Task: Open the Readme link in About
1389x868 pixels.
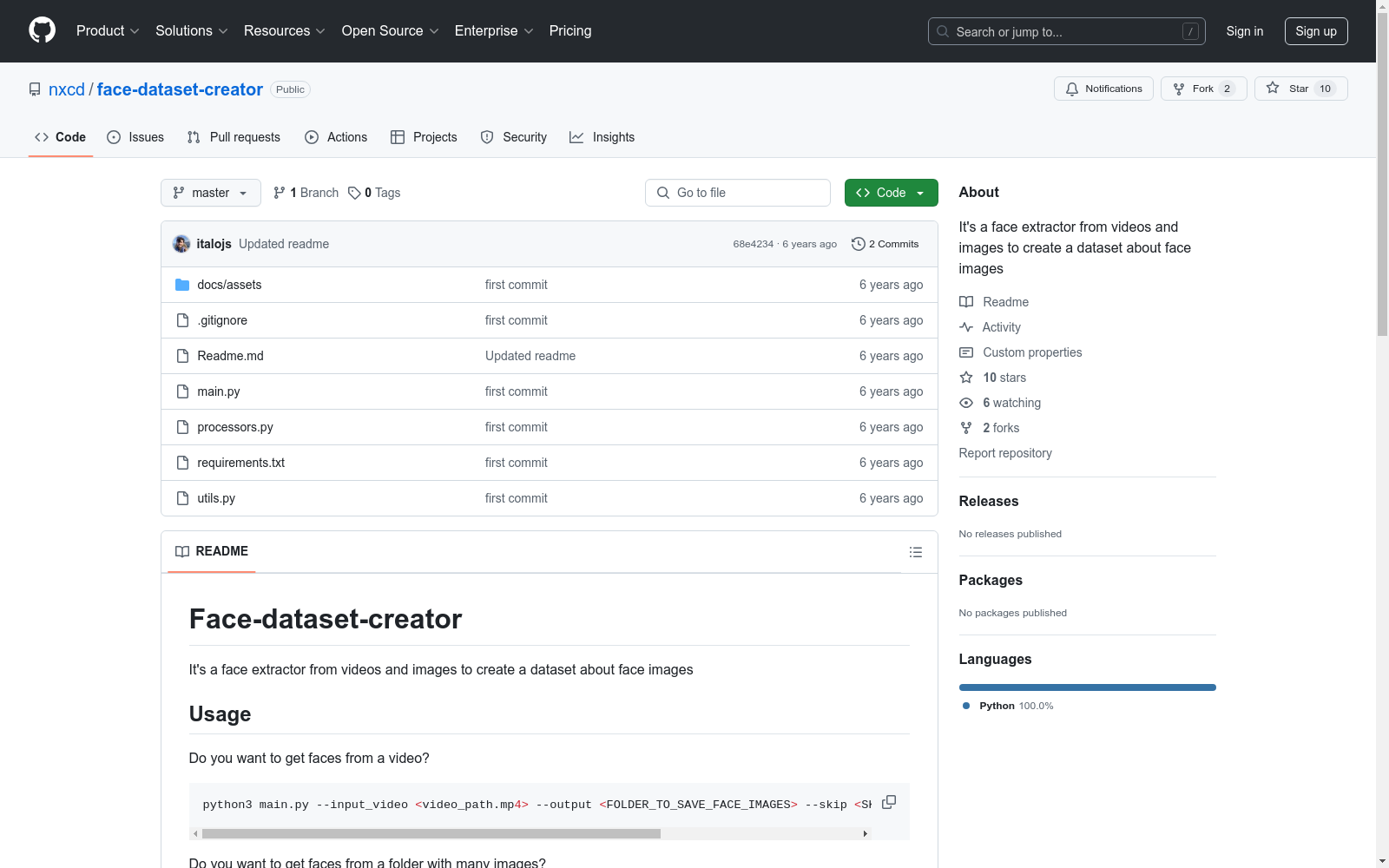Action: (x=994, y=302)
